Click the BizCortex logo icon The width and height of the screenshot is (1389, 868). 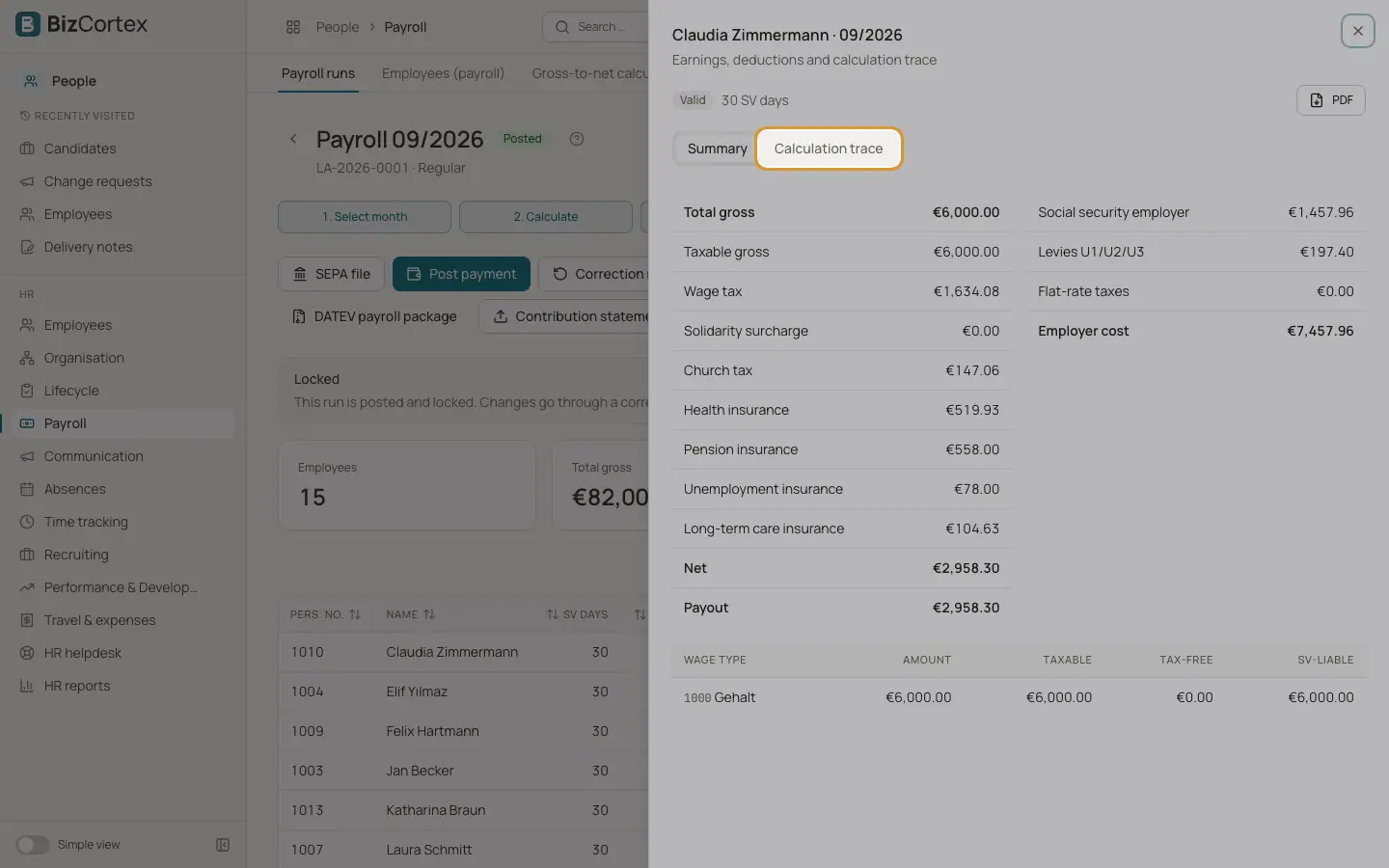(x=28, y=24)
